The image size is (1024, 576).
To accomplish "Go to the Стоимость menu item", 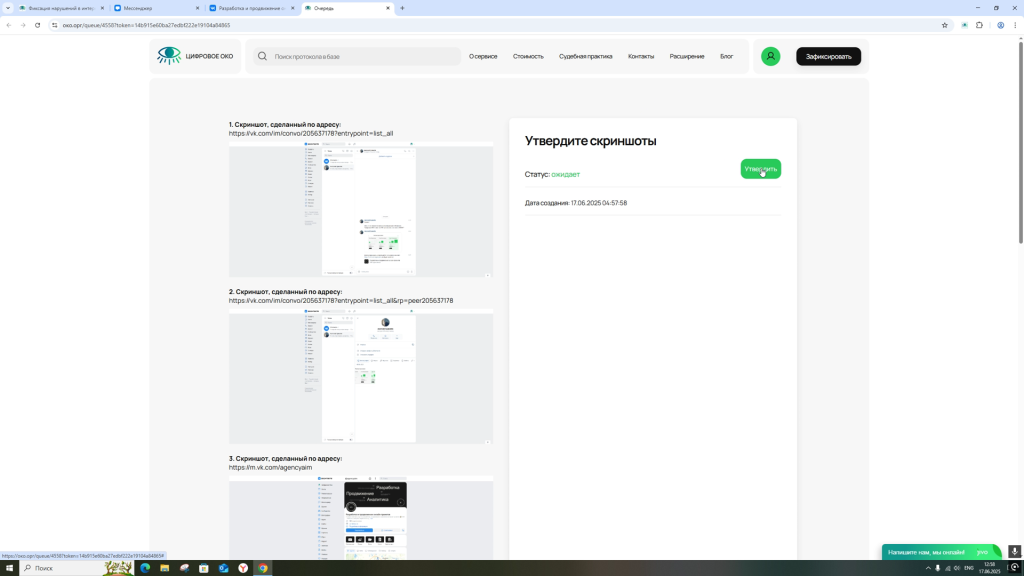I will (528, 56).
